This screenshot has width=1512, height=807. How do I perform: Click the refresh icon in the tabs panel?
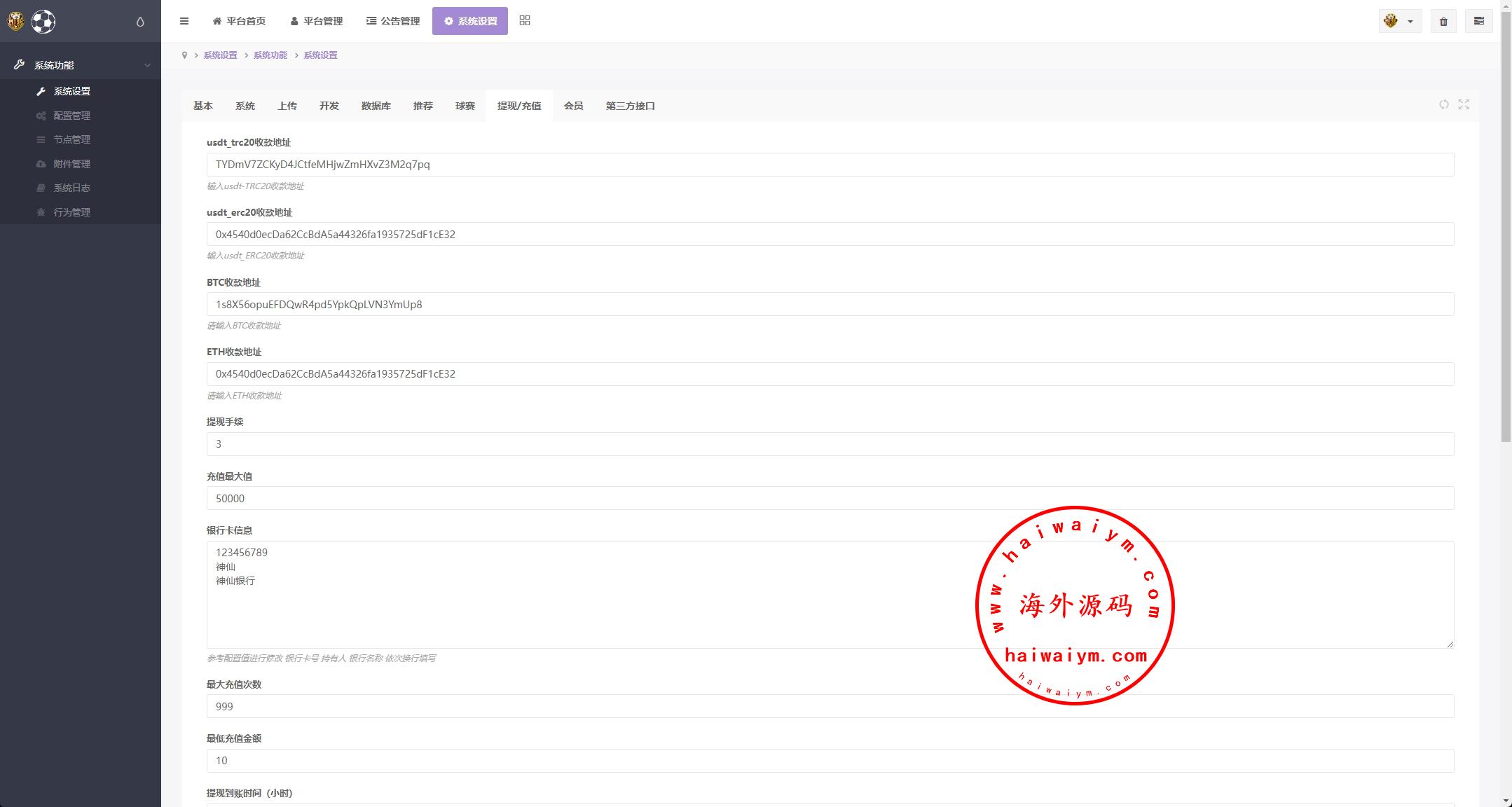coord(1444,104)
